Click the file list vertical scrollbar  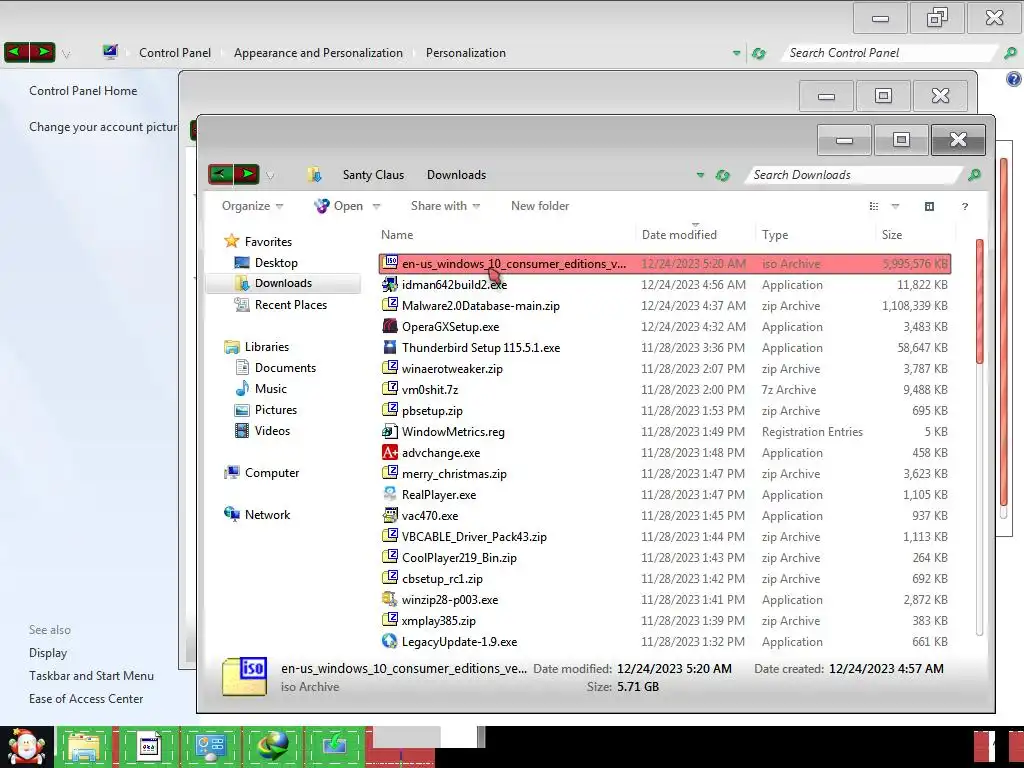pyautogui.click(x=979, y=438)
